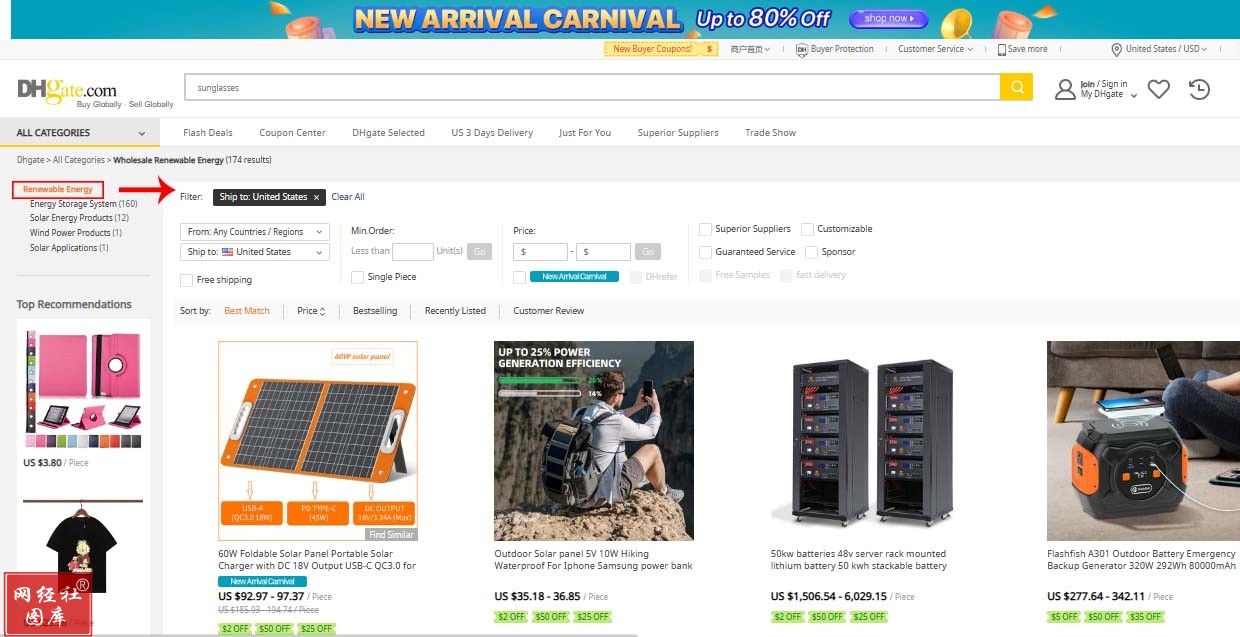Click the Buyer Protection shield icon

801,49
